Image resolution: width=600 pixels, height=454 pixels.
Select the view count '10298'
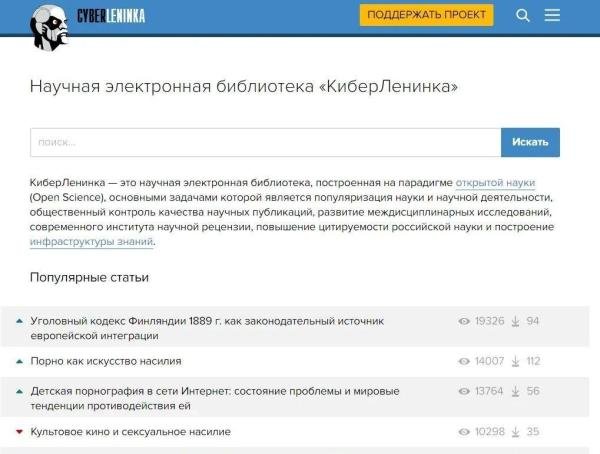[489, 432]
